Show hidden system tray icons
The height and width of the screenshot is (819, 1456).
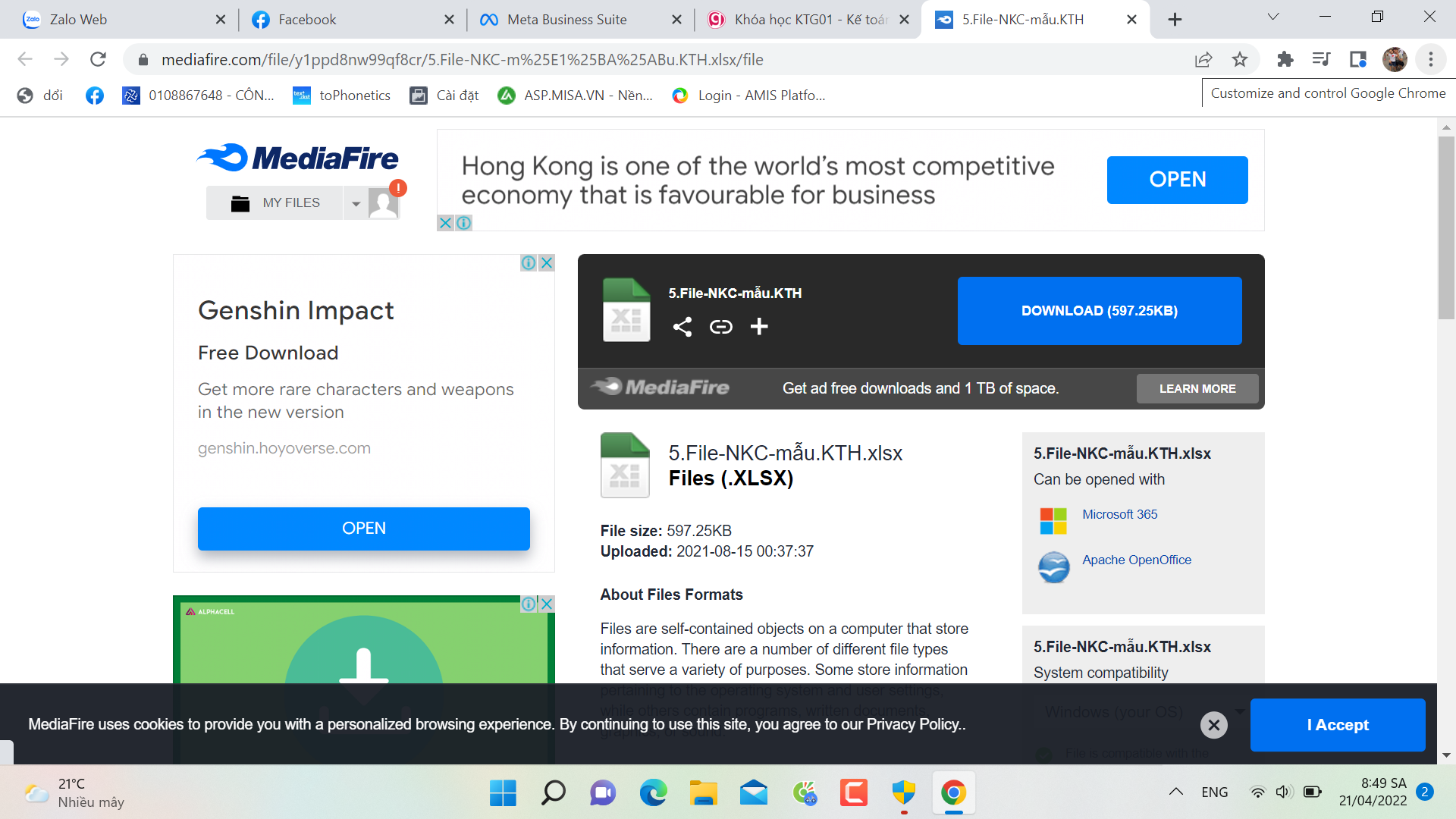point(1175,792)
